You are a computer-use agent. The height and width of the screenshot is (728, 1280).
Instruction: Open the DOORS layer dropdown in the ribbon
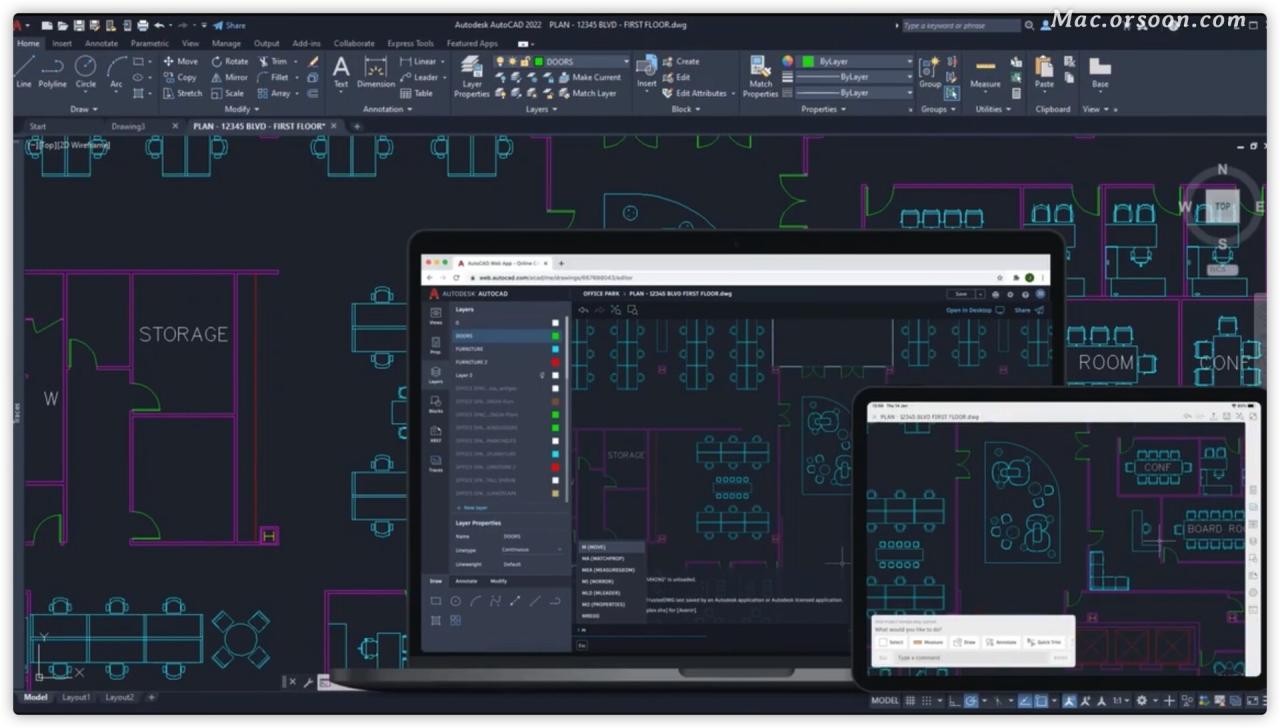tap(626, 61)
